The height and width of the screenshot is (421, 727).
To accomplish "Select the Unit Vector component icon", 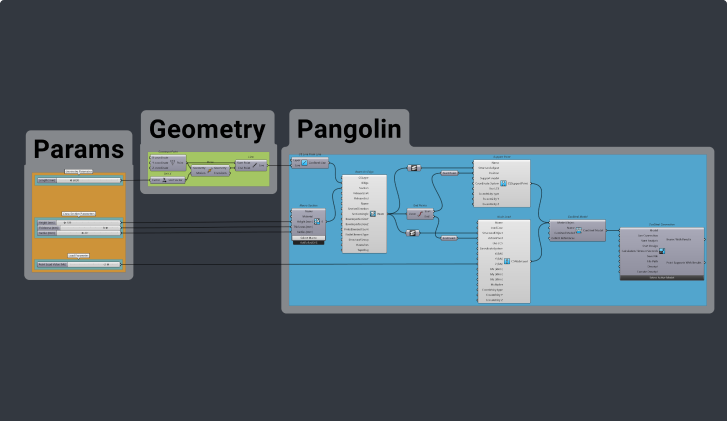I will tap(166, 179).
